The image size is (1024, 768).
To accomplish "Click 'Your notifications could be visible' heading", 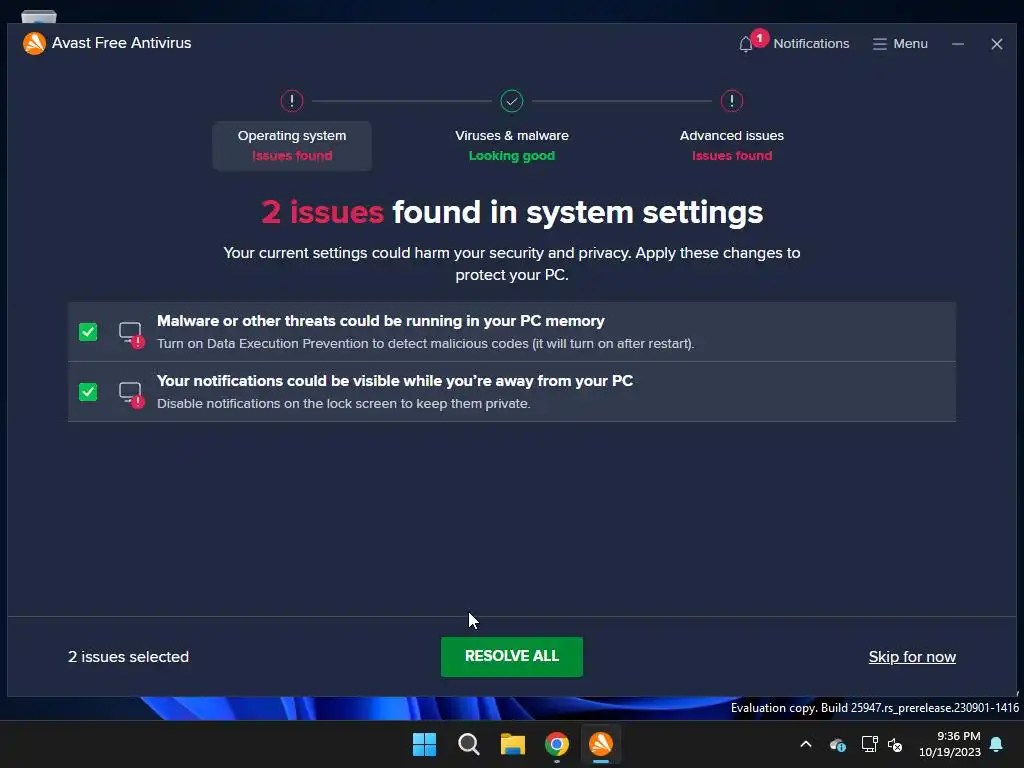I will coord(394,381).
